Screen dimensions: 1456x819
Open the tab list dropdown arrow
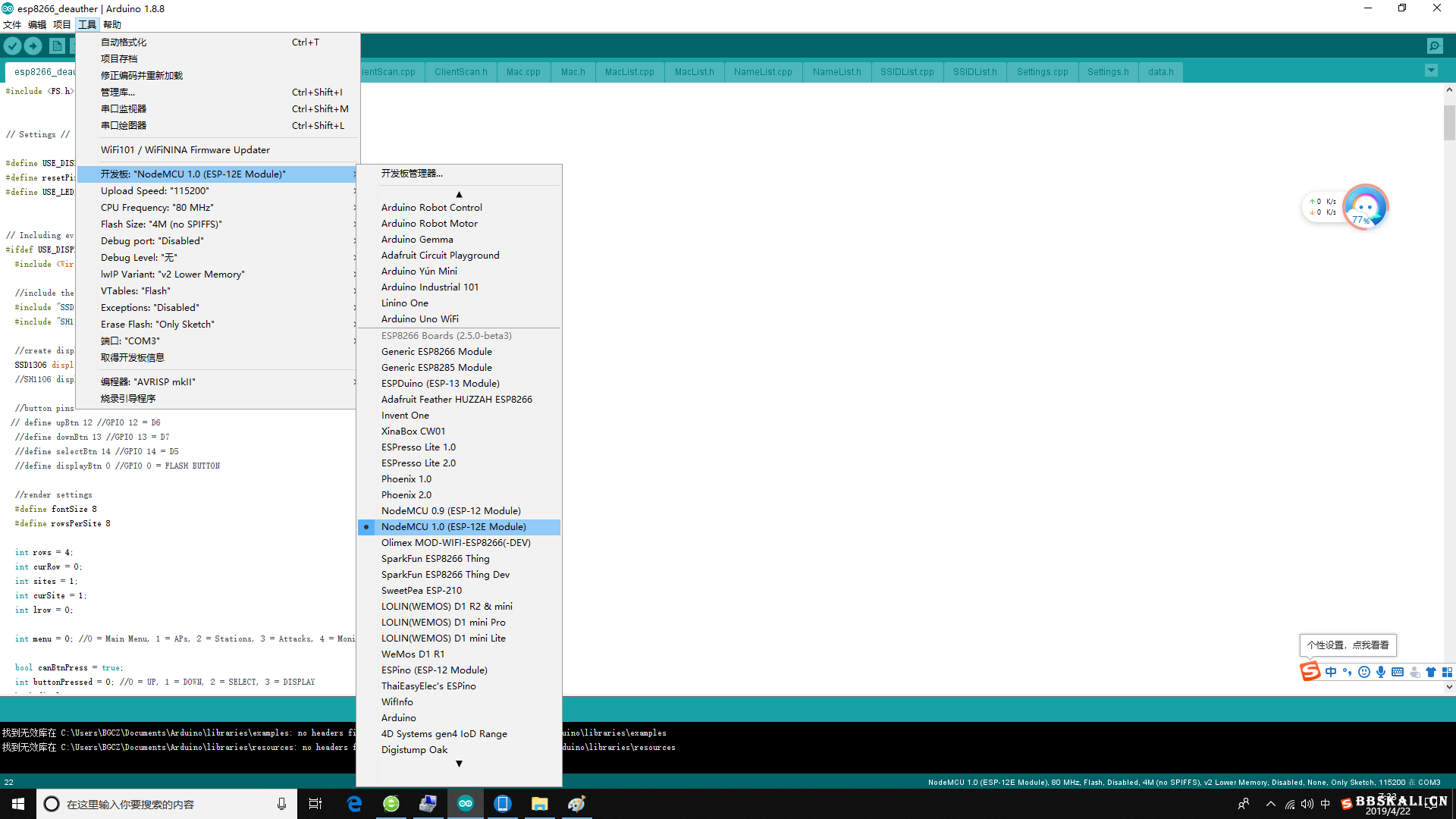pos(1431,71)
